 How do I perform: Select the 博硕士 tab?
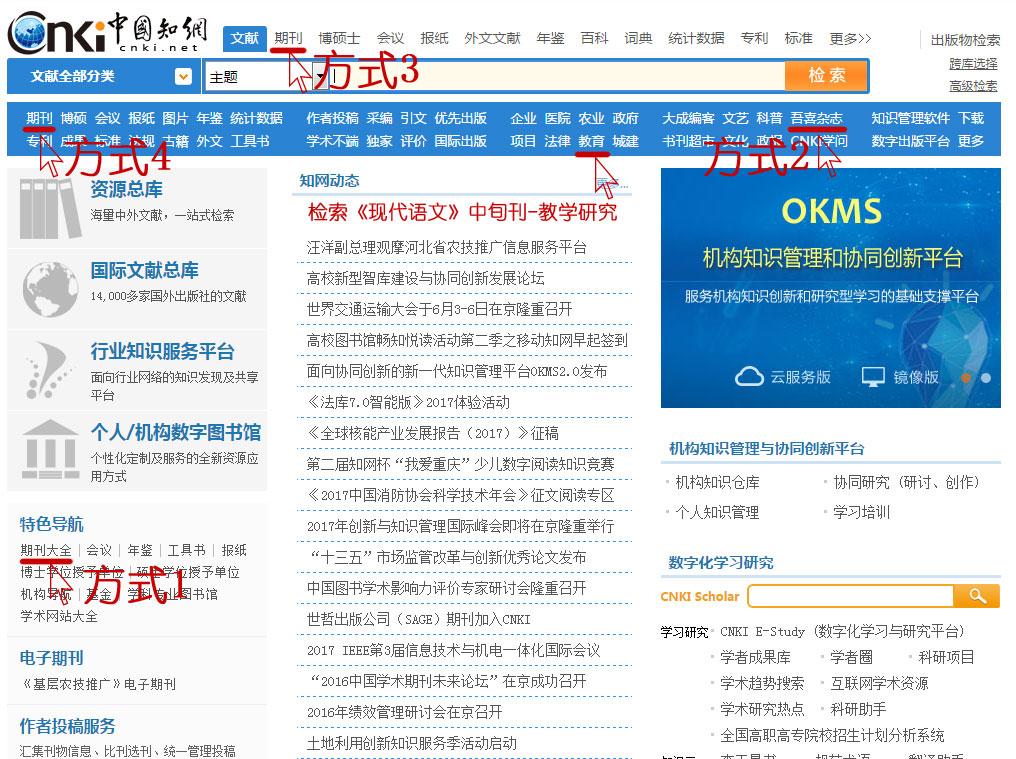click(x=339, y=38)
